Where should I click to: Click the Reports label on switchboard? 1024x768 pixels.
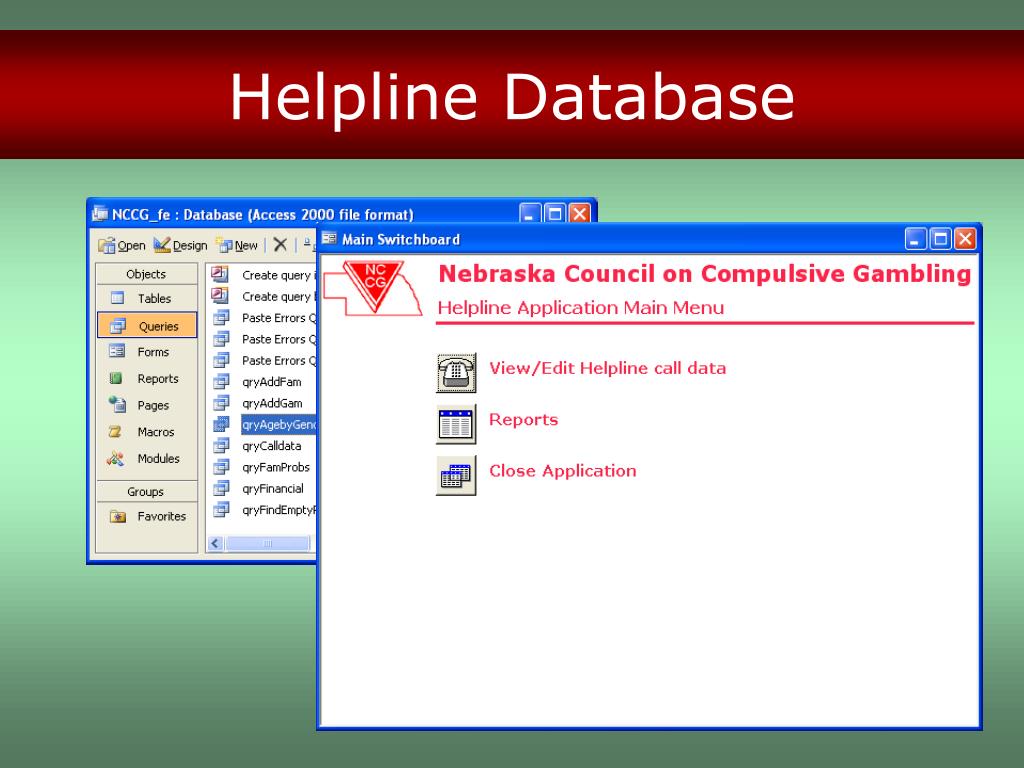point(524,419)
